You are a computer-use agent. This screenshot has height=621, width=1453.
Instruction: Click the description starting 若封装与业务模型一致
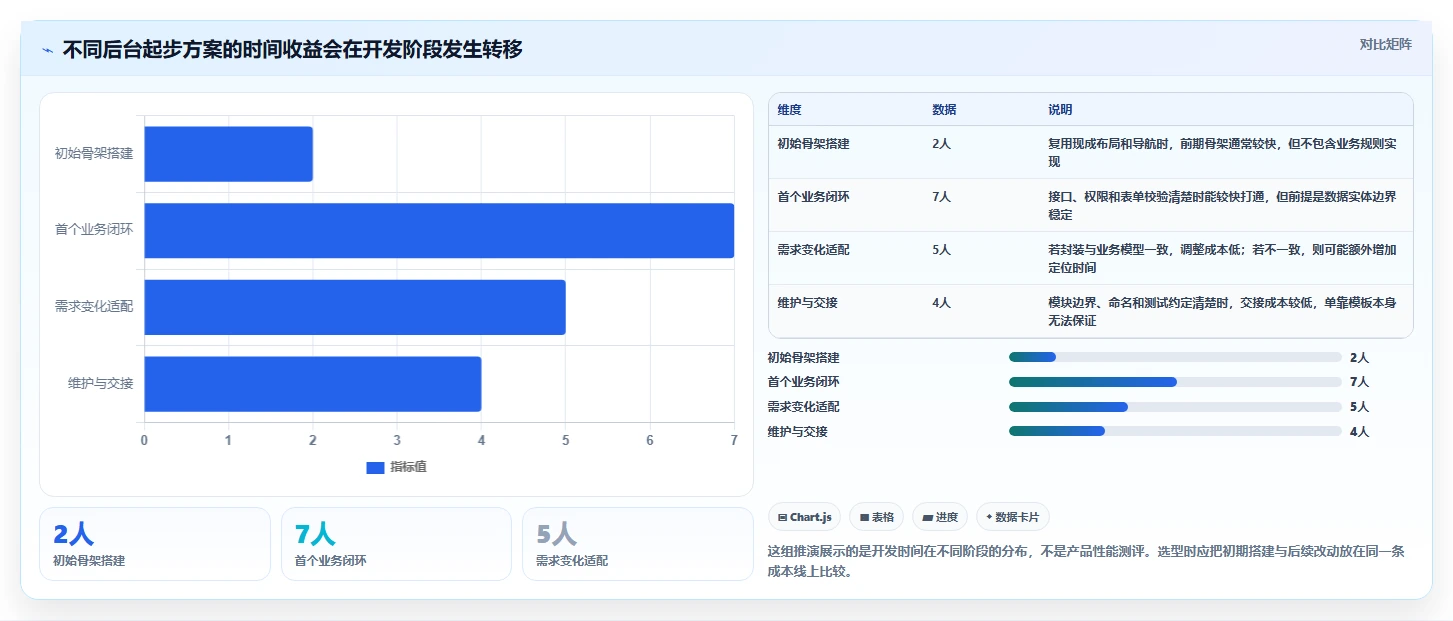tap(1222, 259)
